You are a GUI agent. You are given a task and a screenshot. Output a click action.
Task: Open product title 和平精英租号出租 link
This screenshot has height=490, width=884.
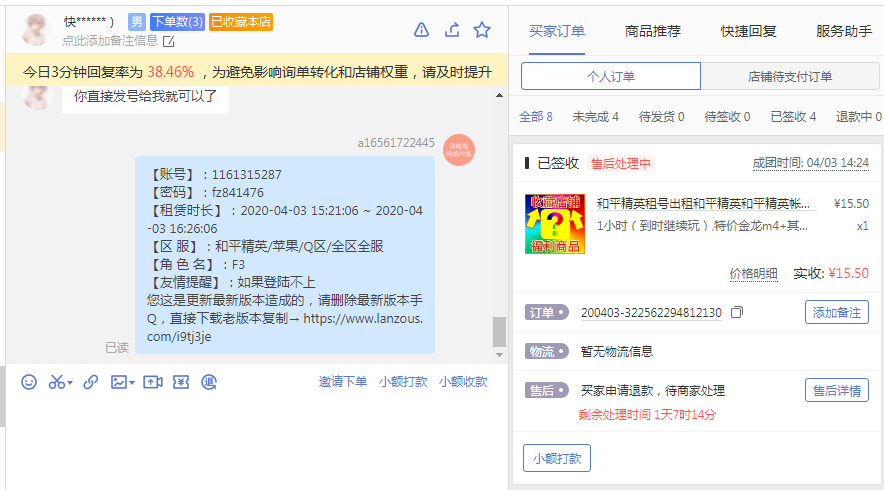click(704, 204)
